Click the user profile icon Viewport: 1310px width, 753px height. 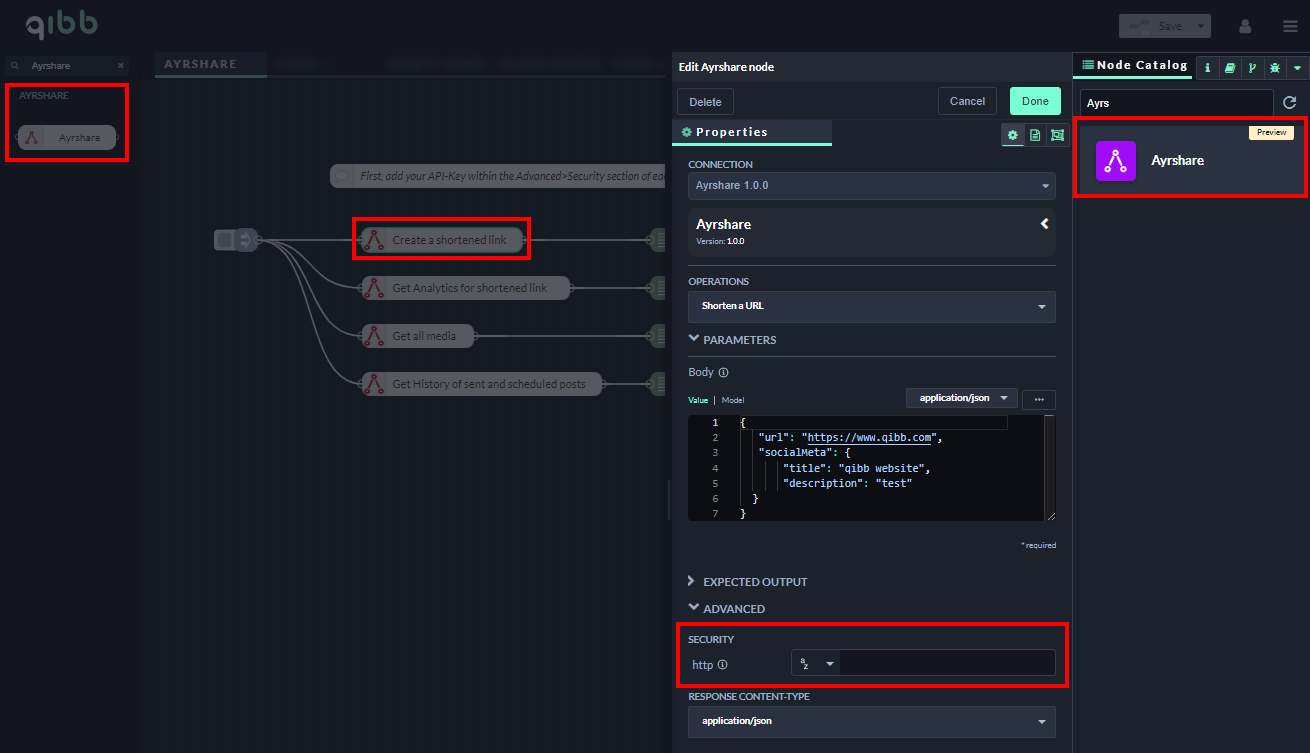click(1245, 26)
